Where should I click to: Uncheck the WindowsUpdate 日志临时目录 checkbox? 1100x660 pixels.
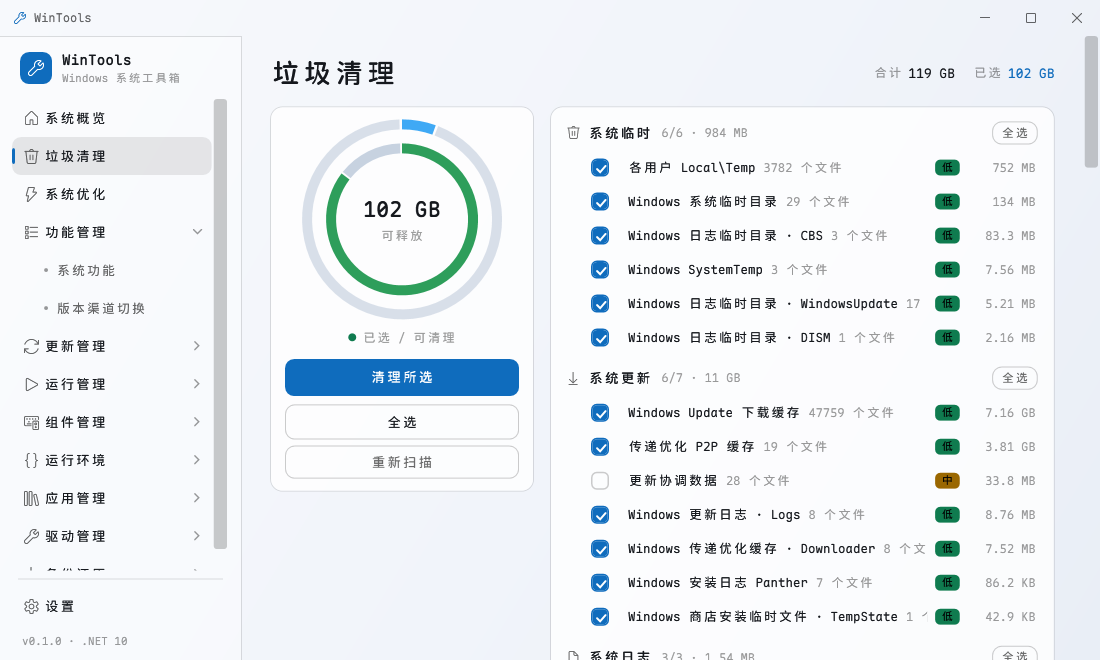(x=600, y=304)
